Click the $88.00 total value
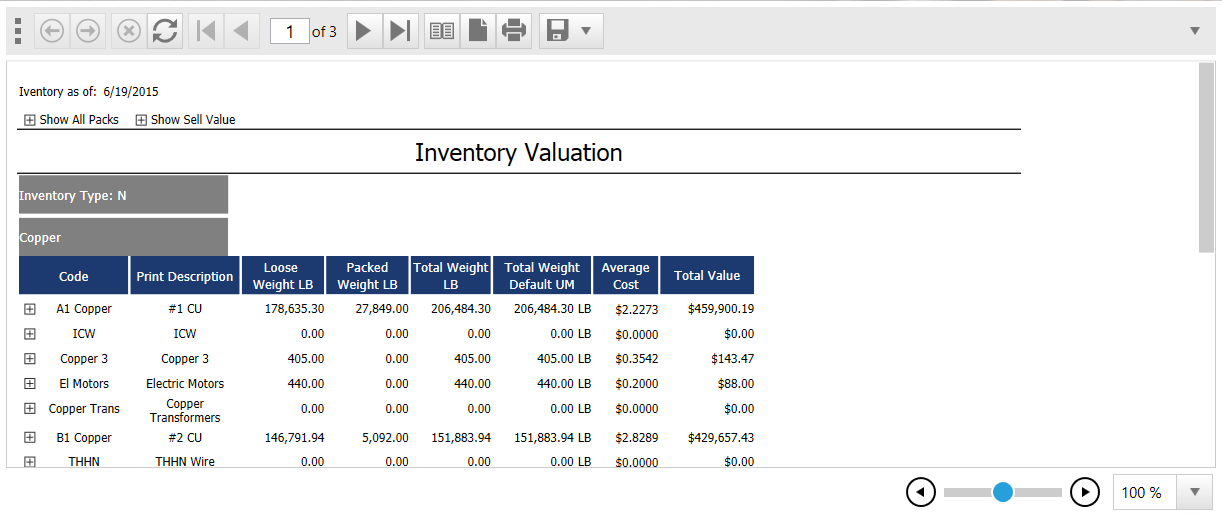Screen dimensions: 1222x515 [736, 384]
